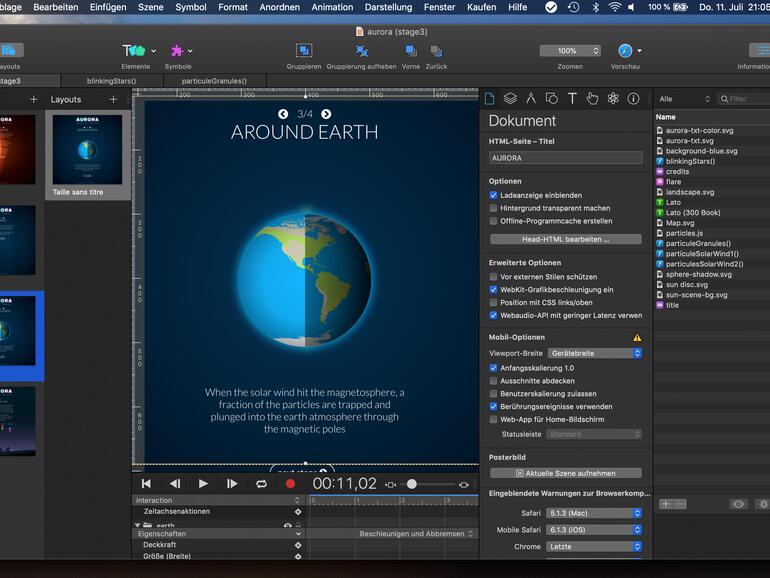Open the atom-shaped Physics inspector icon
Screen dimensions: 770x578
(613, 98)
